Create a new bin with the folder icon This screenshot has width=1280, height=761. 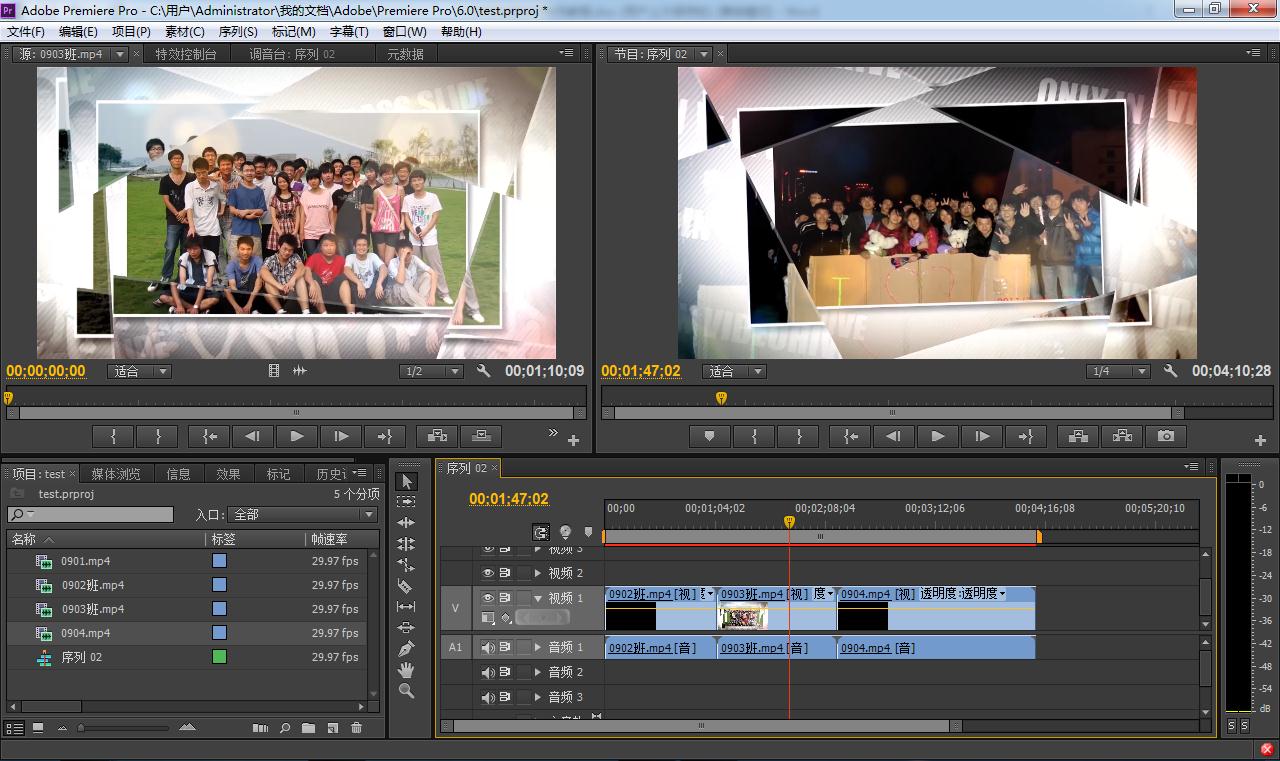coord(308,728)
